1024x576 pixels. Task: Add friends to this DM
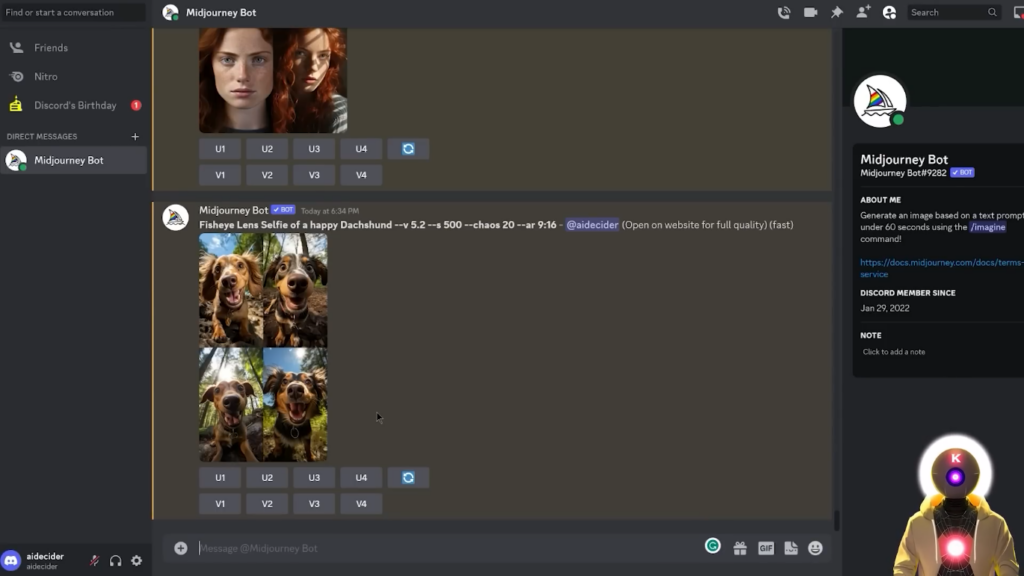point(863,13)
